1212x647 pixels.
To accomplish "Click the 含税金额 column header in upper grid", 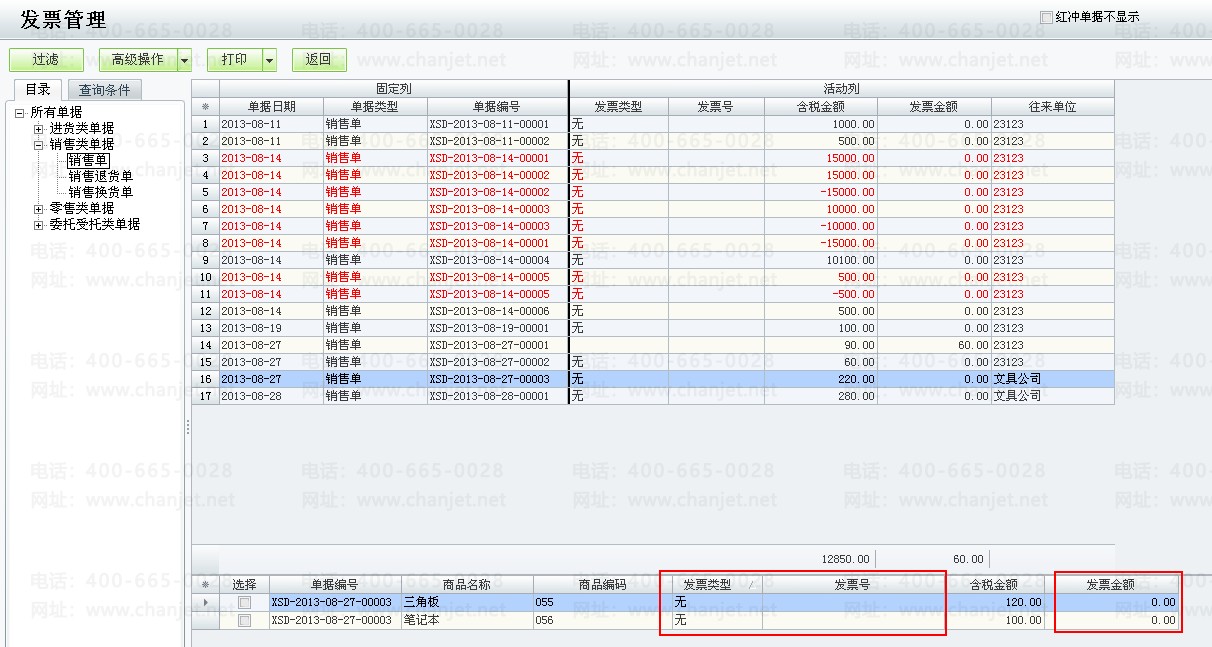I will (x=820, y=107).
